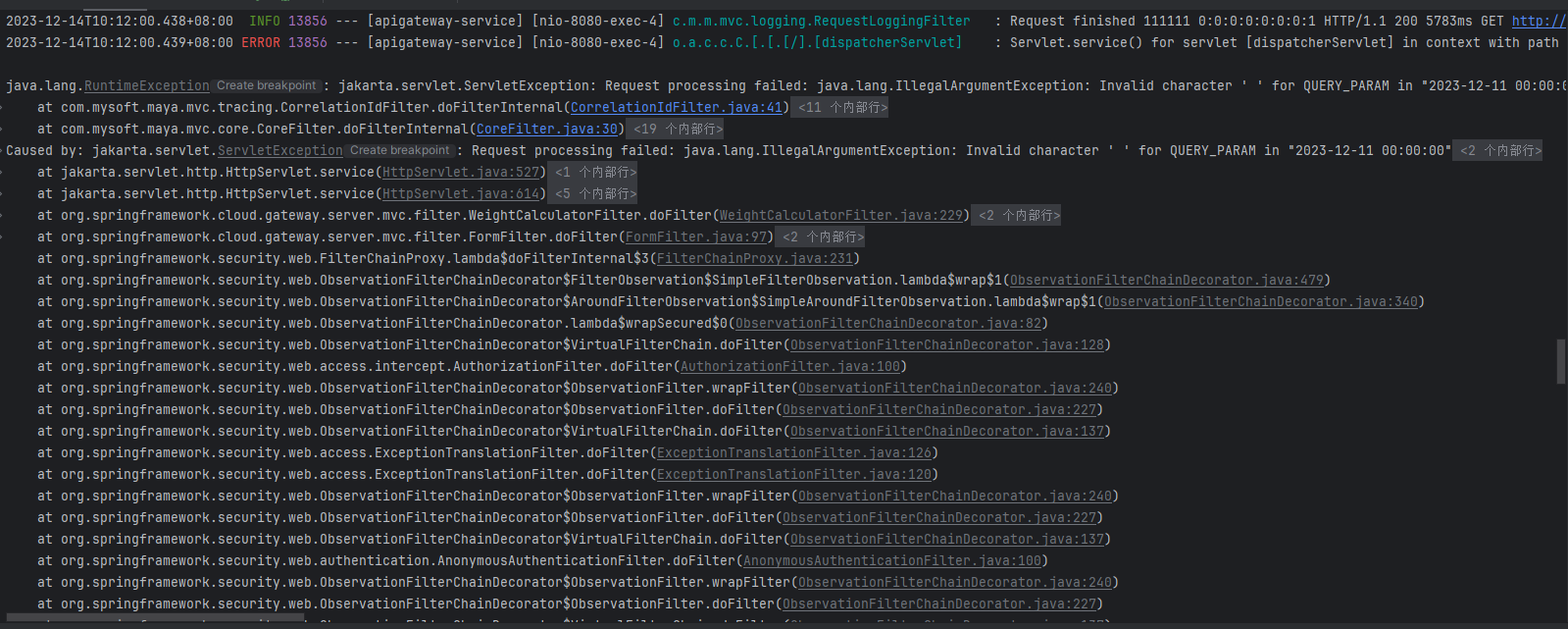Open the http:// link in the log line
The width and height of the screenshot is (1568, 629).
(x=1539, y=21)
